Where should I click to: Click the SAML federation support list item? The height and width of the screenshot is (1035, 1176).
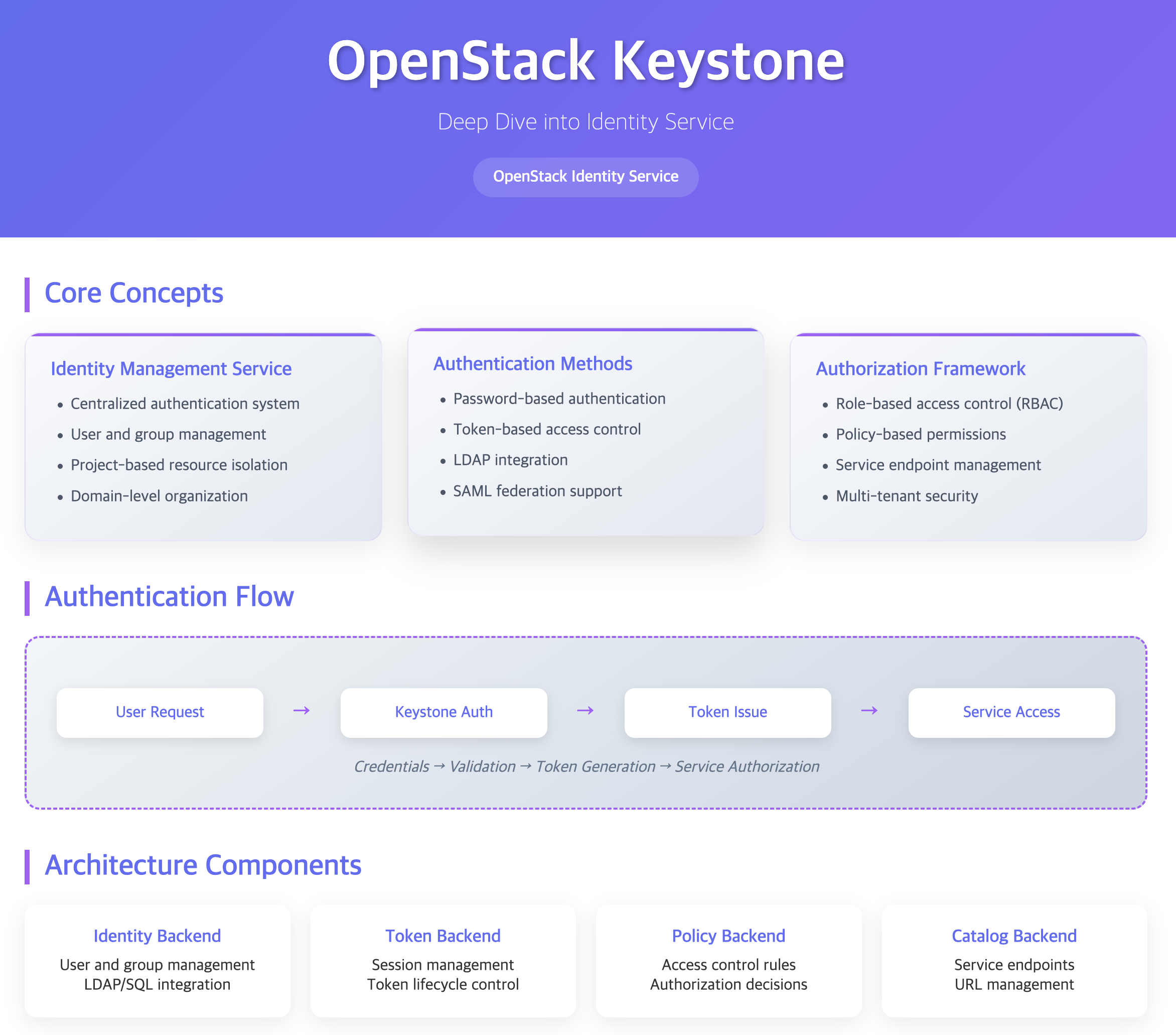point(537,491)
